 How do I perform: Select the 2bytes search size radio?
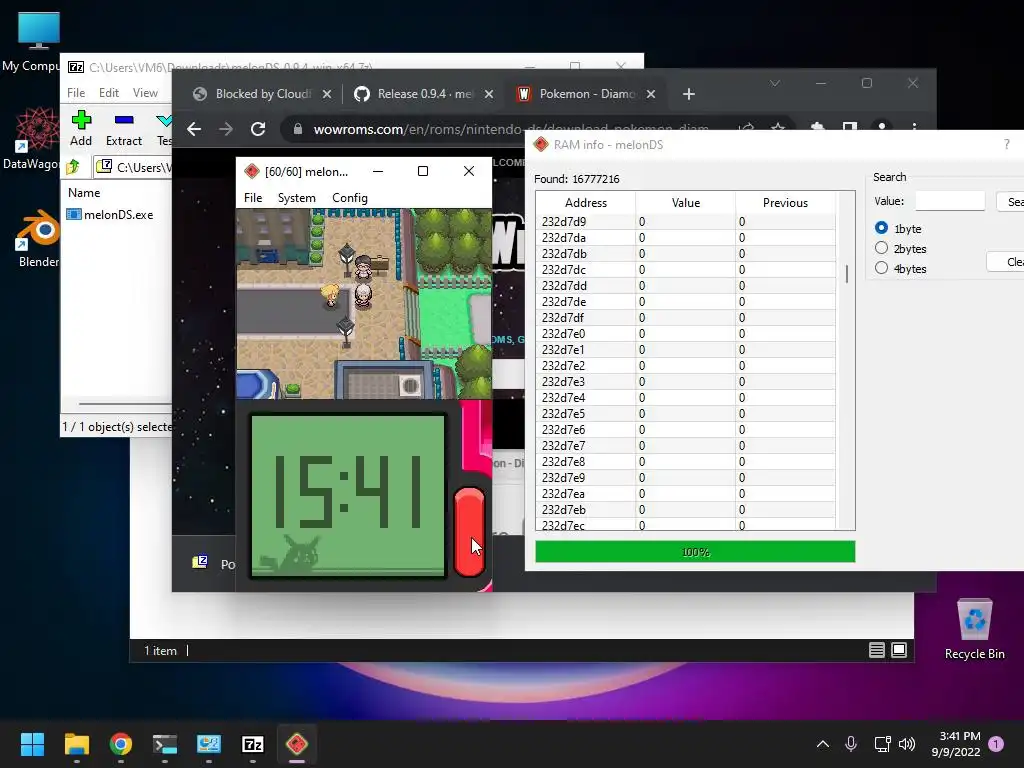click(881, 248)
